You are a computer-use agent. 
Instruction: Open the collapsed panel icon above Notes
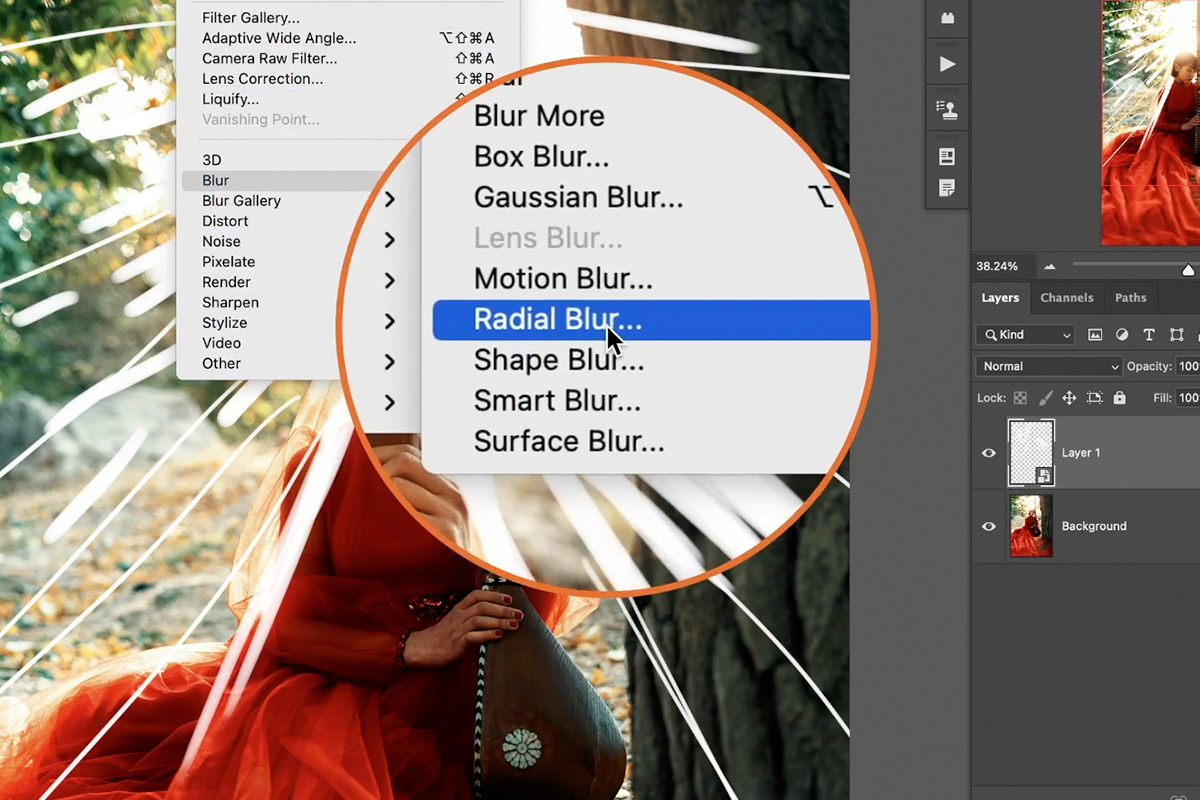948,157
